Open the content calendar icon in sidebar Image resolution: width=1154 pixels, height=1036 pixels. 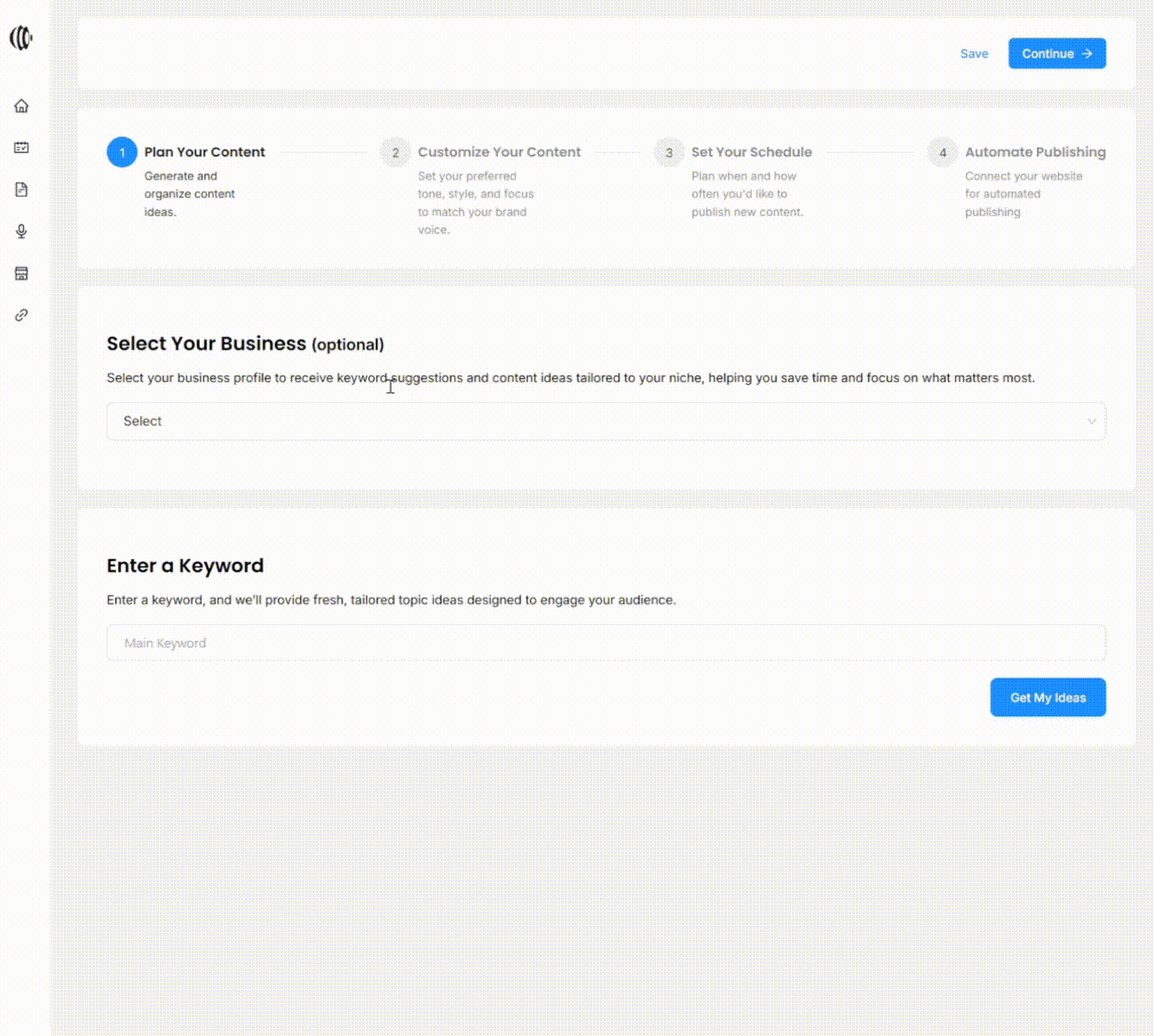tap(21, 148)
